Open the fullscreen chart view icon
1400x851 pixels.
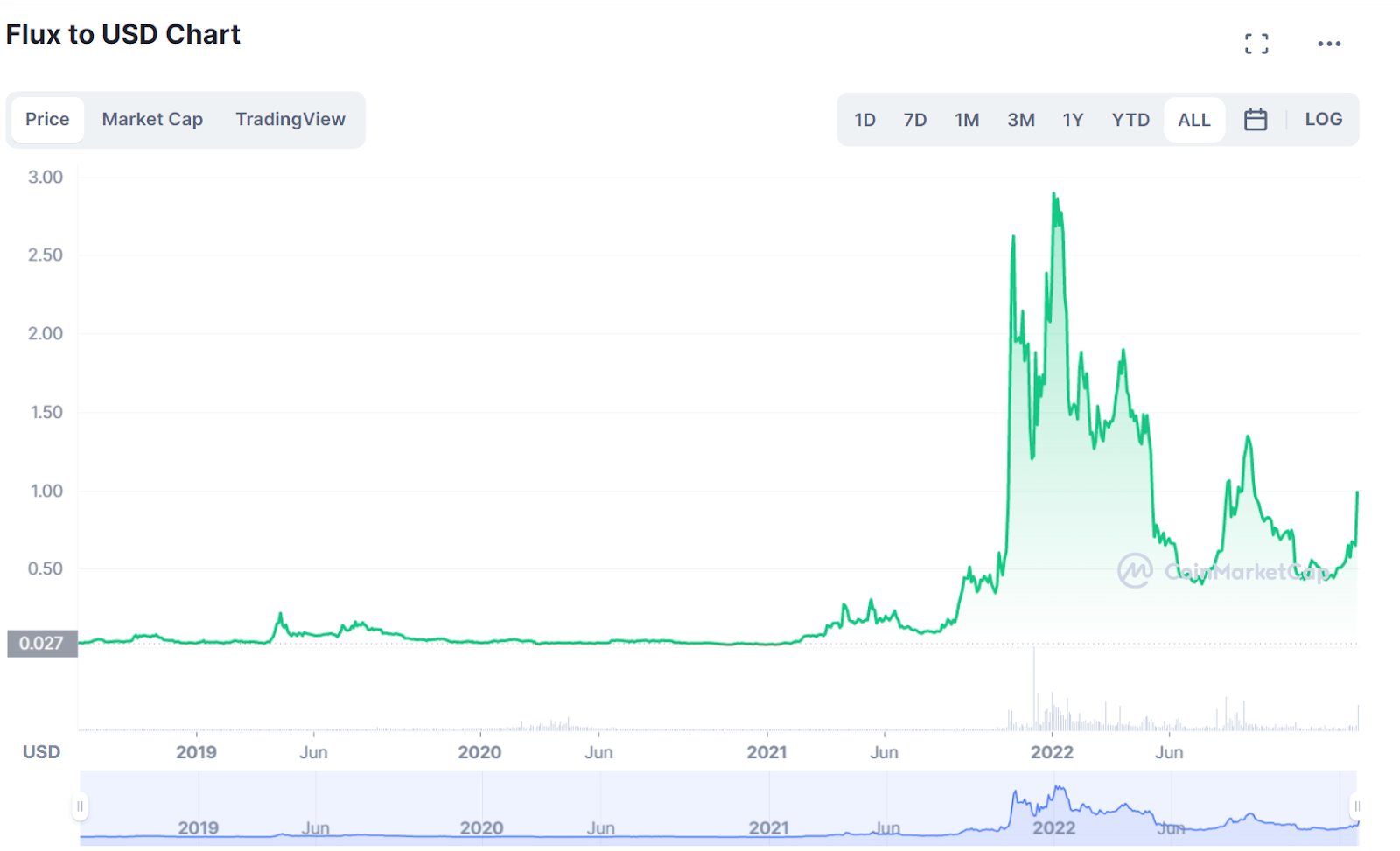(x=1256, y=44)
